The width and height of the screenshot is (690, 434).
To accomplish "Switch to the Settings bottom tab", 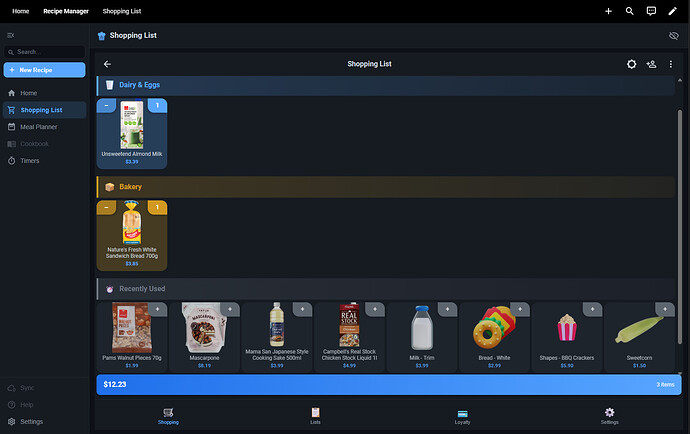I will pyautogui.click(x=609, y=416).
